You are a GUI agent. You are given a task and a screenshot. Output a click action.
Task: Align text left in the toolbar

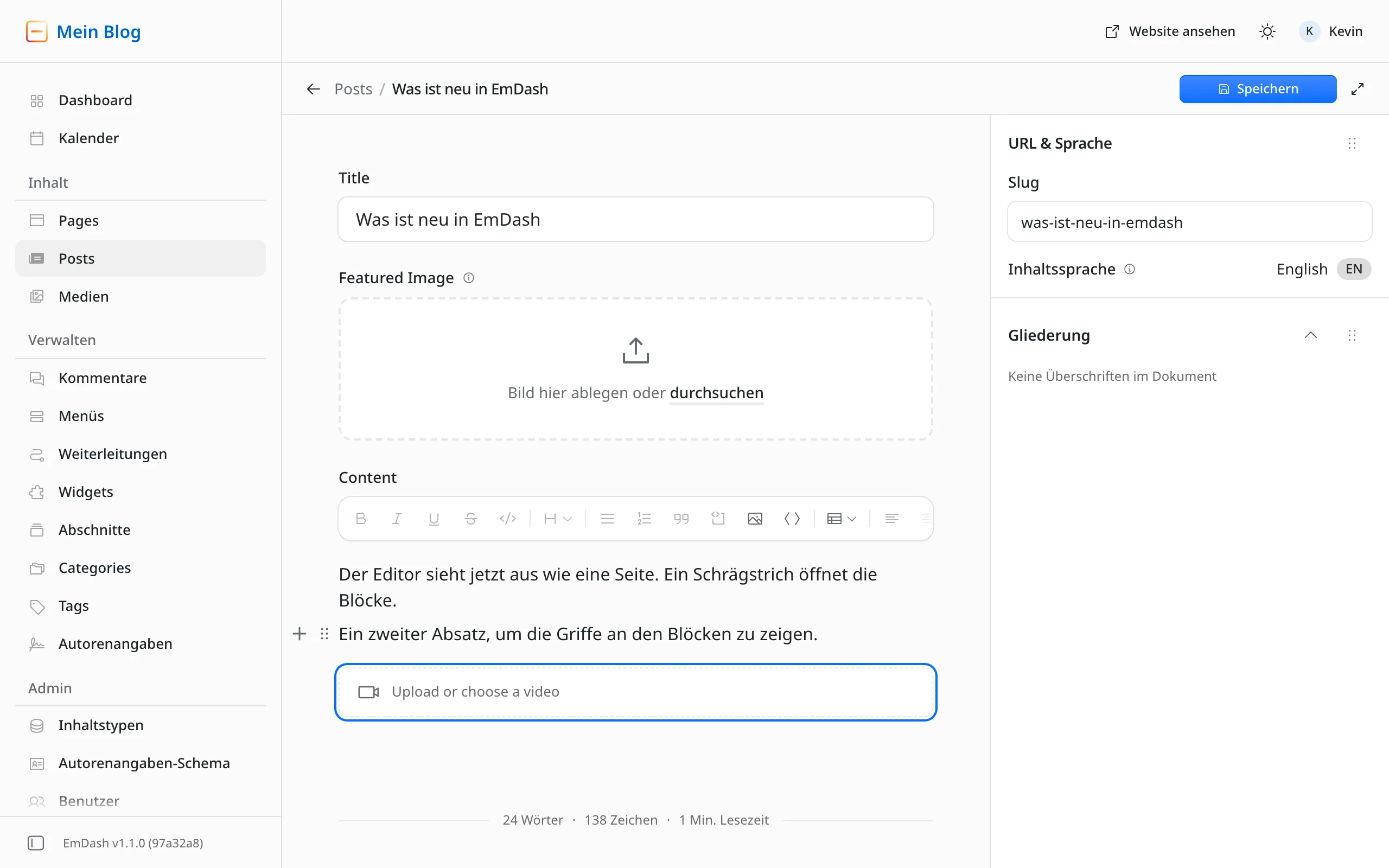[891, 519]
